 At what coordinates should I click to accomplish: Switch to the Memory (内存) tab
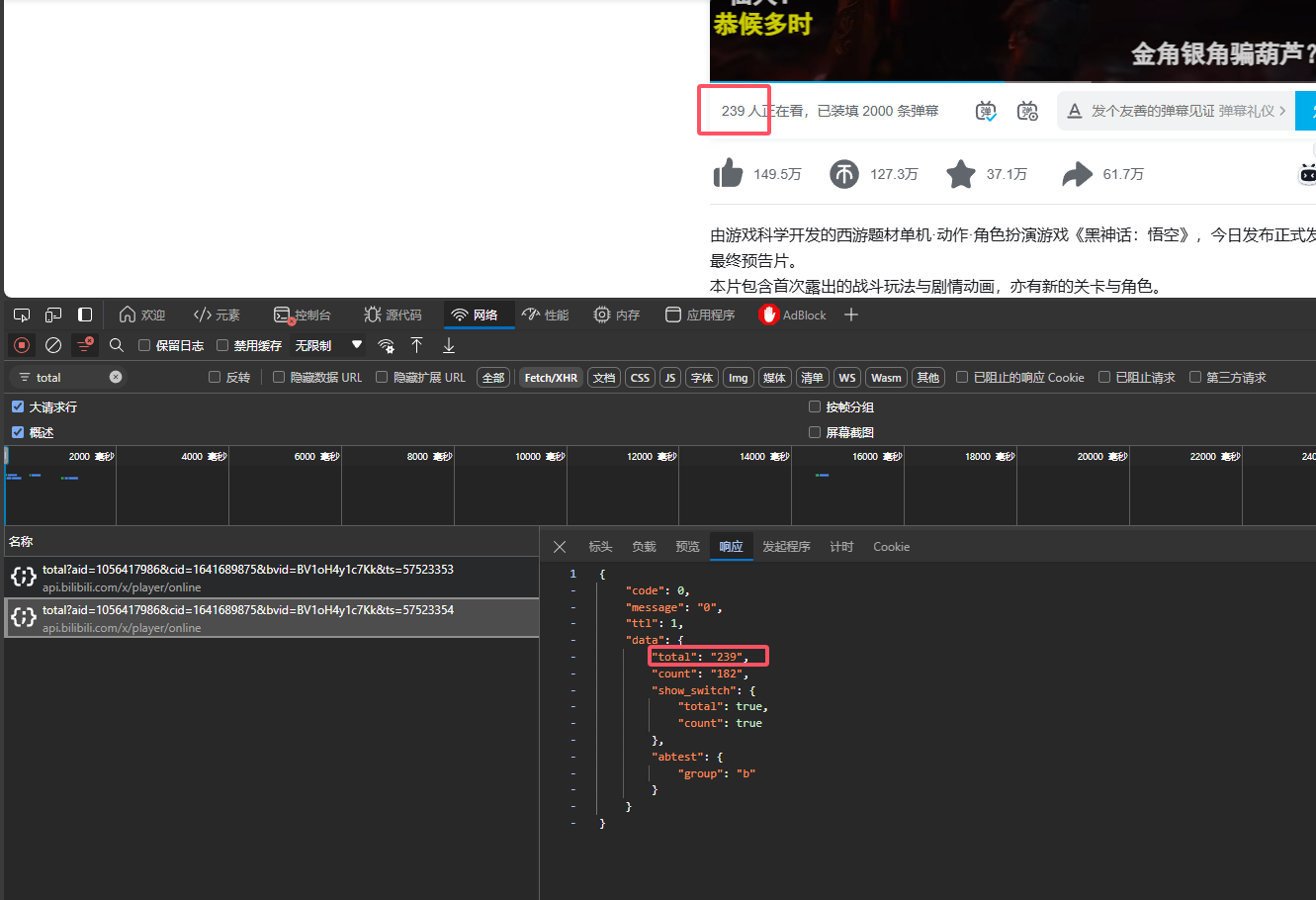(x=617, y=315)
